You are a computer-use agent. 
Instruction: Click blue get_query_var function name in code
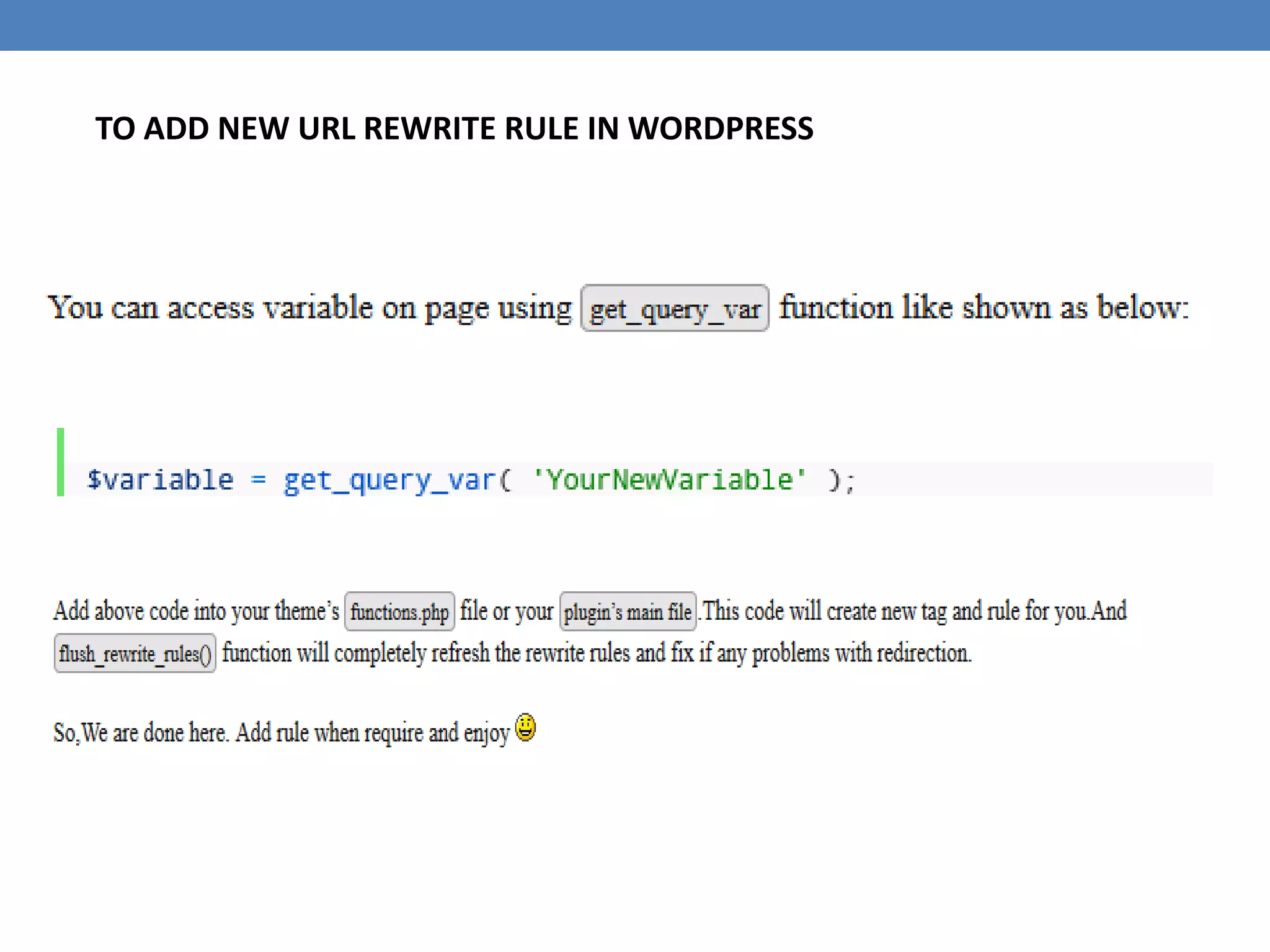(390, 480)
